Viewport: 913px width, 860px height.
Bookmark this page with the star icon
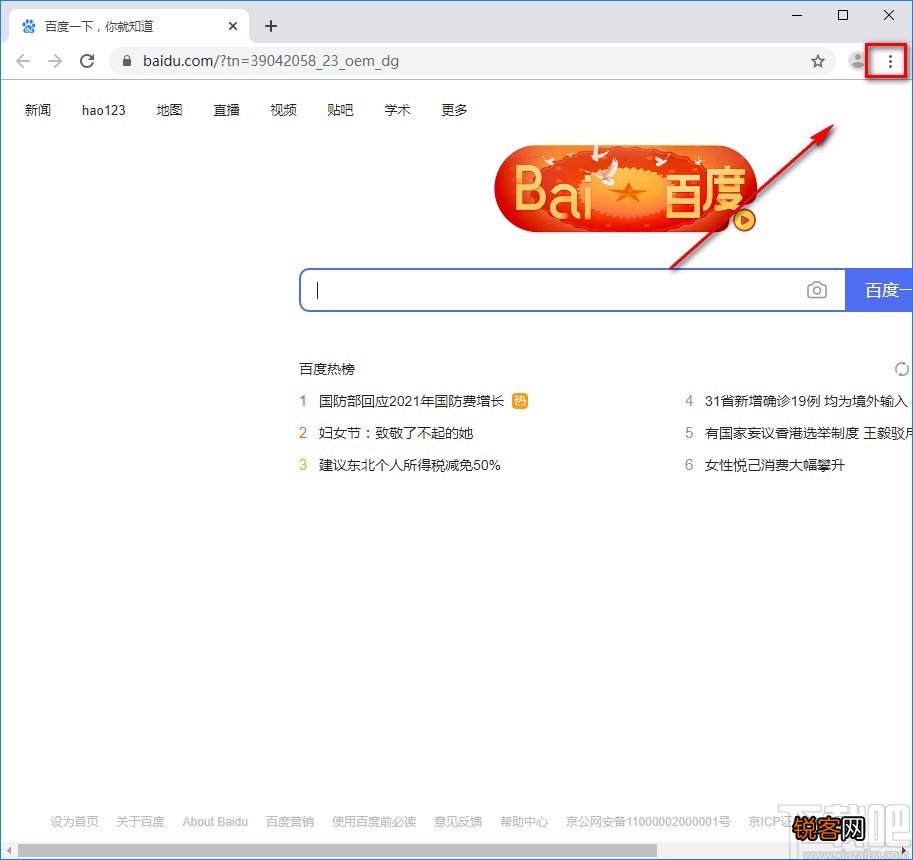click(x=818, y=61)
